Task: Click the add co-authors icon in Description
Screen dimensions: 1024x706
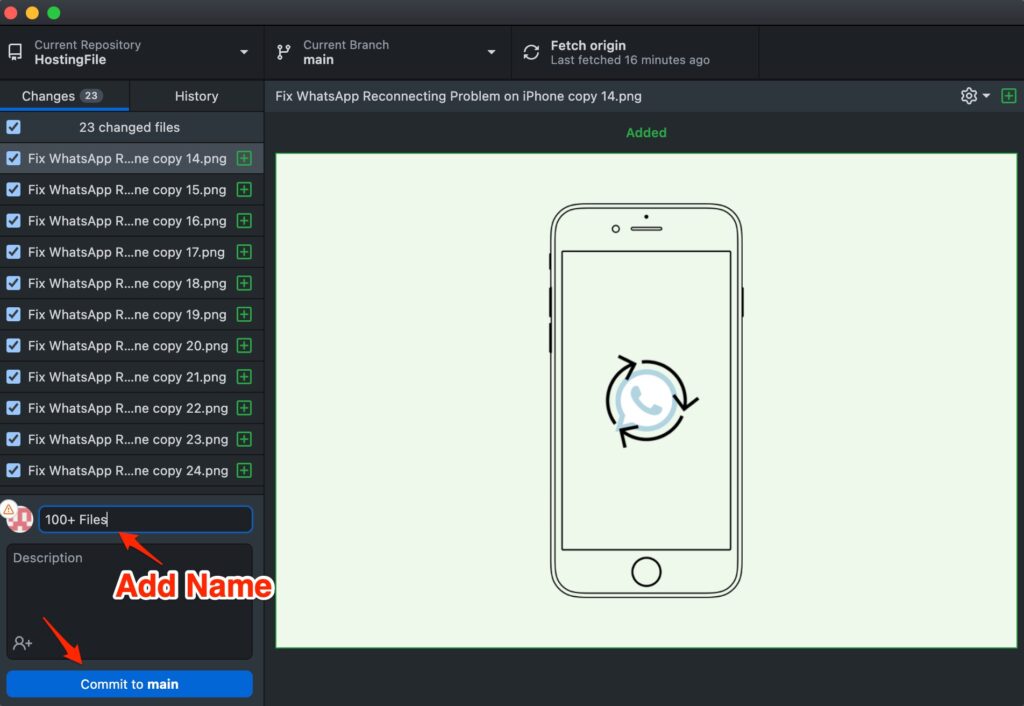Action: tap(22, 643)
